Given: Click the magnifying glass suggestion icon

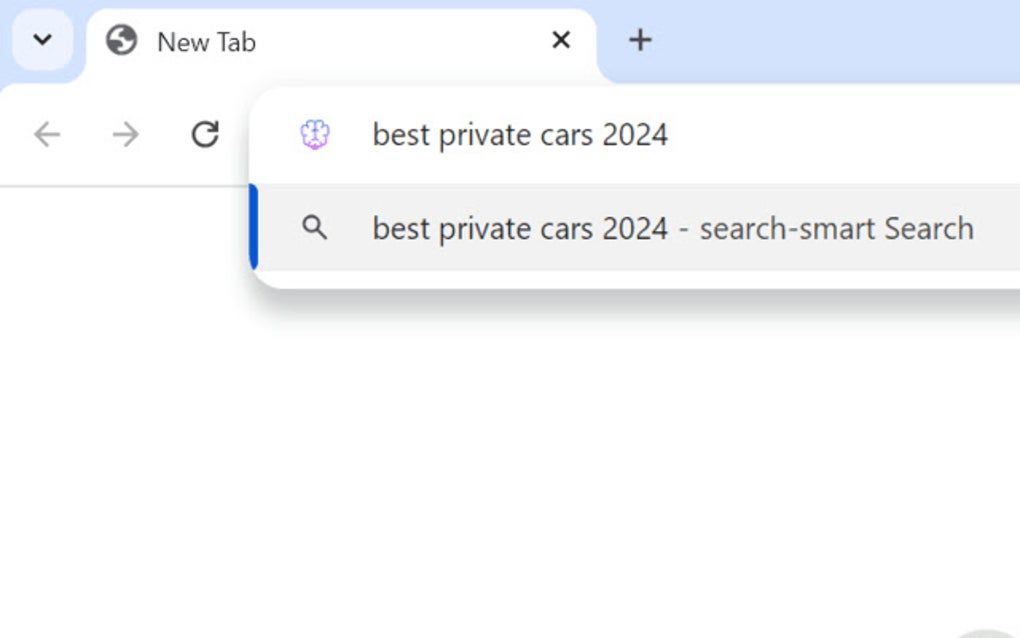Looking at the screenshot, I should click(x=315, y=228).
